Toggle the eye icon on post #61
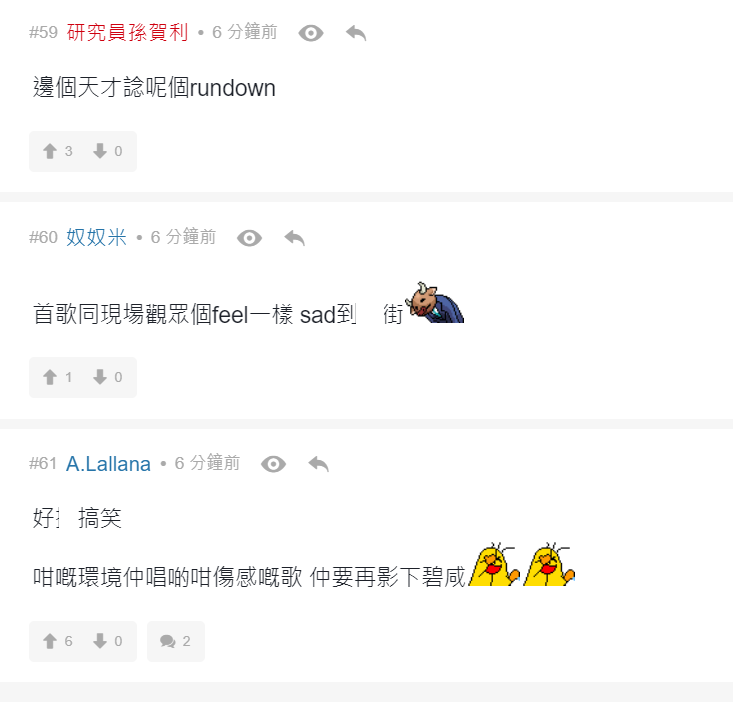 273,465
